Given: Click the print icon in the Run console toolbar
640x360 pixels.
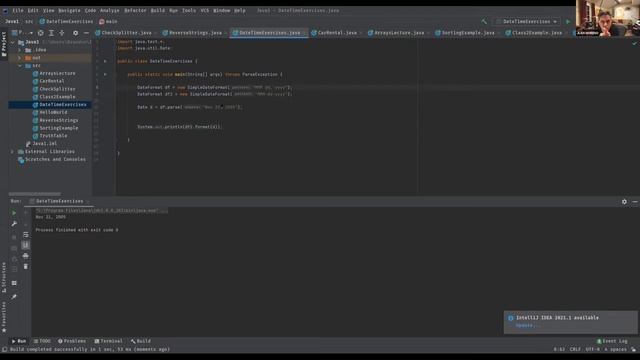Looking at the screenshot, I should (x=26, y=256).
